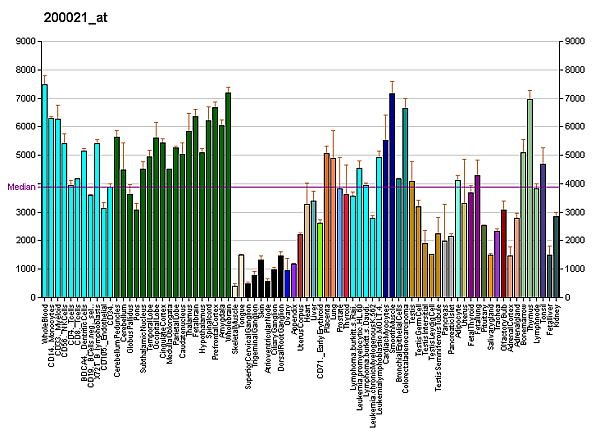The height and width of the screenshot is (434, 600).
Task: Click 9000 on the right y-axis
Action: point(576,41)
